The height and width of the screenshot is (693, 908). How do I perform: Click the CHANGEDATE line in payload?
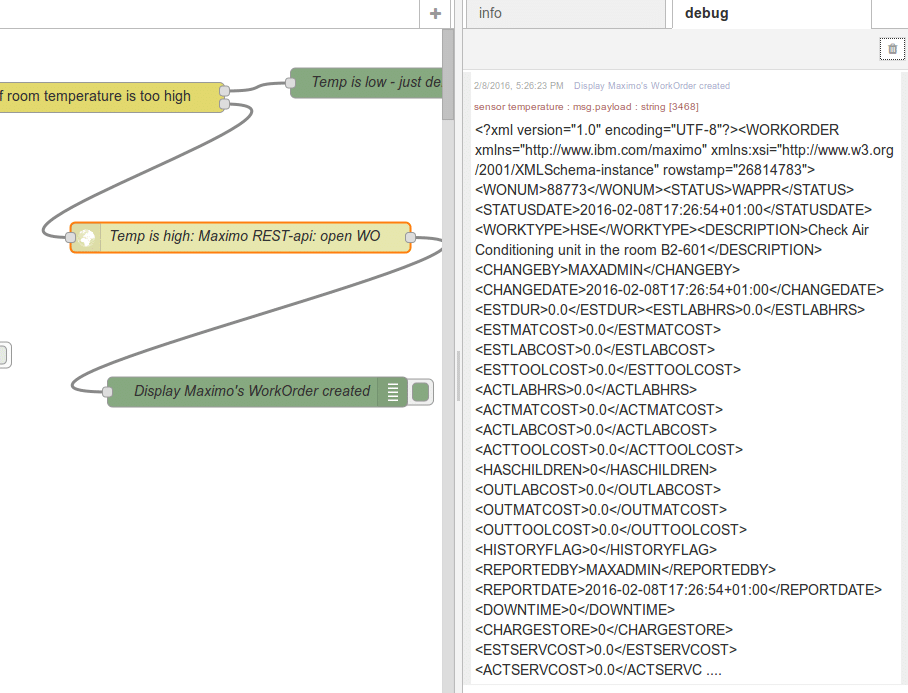[x=679, y=289]
